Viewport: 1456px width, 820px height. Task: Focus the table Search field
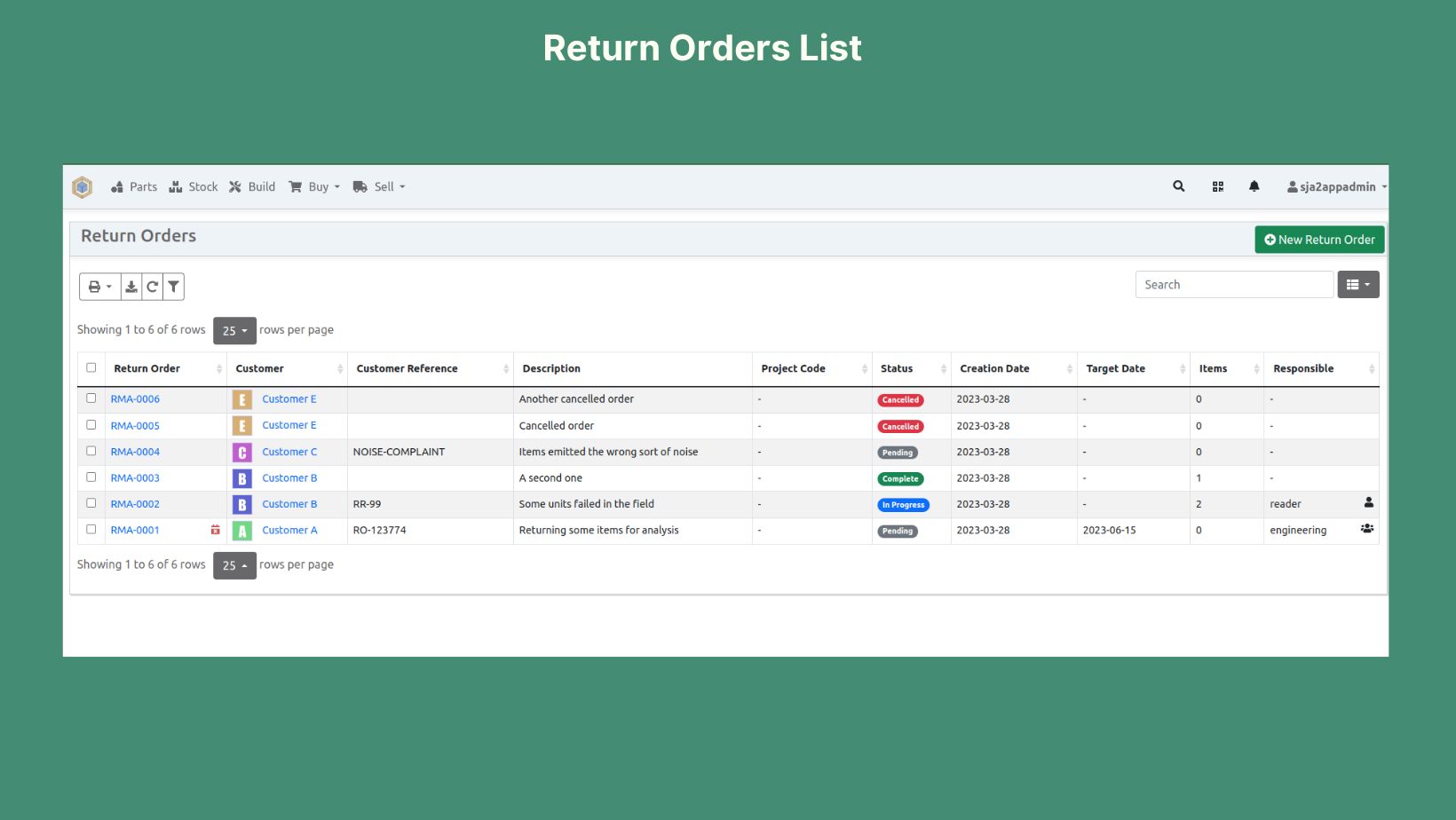coord(1233,285)
